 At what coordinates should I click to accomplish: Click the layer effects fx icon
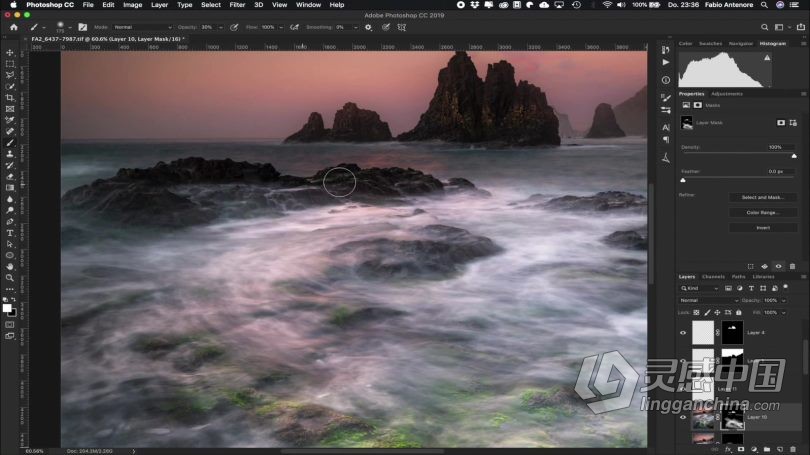coord(728,449)
